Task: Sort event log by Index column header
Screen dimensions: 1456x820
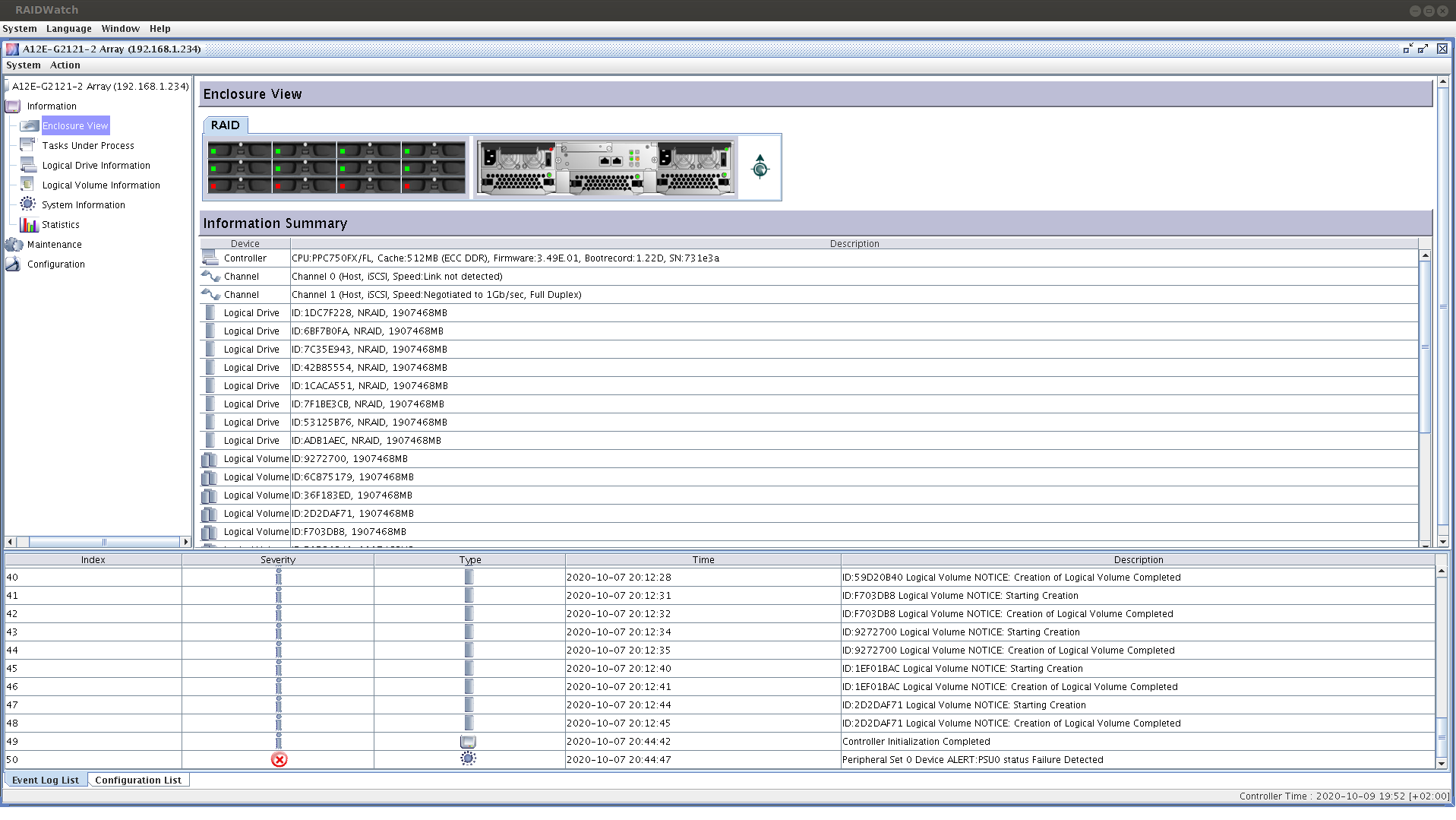Action: click(x=93, y=560)
